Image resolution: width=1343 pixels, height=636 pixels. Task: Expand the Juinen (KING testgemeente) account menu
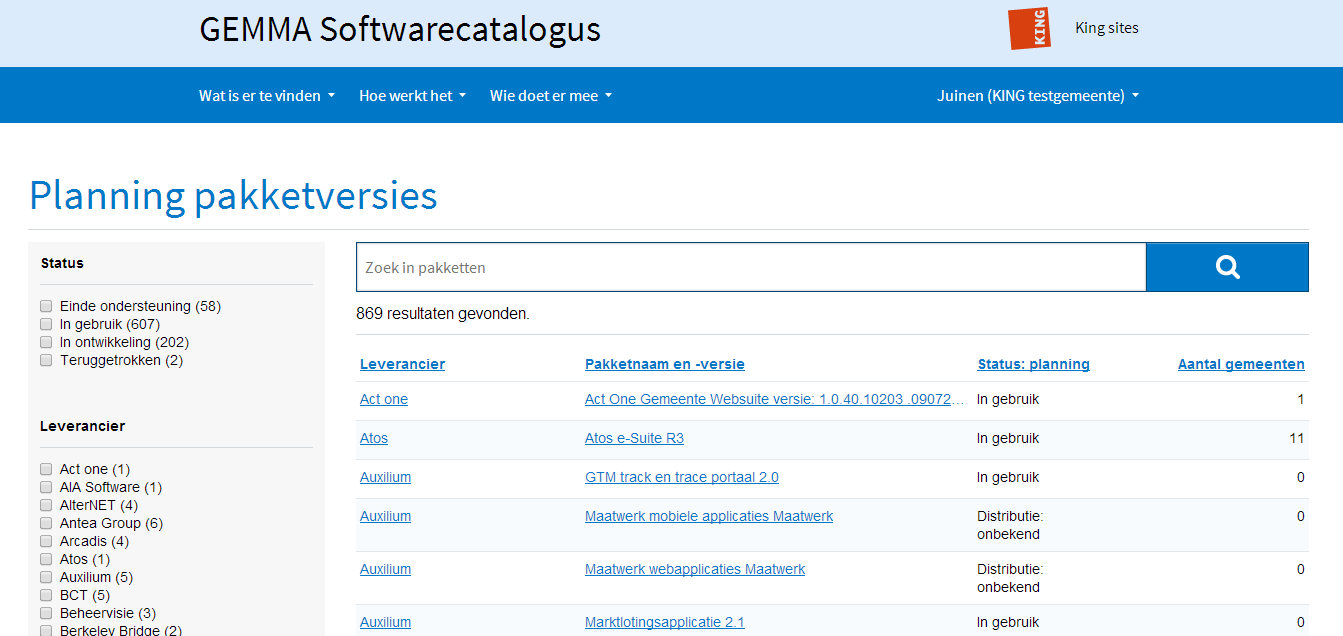click(1038, 96)
